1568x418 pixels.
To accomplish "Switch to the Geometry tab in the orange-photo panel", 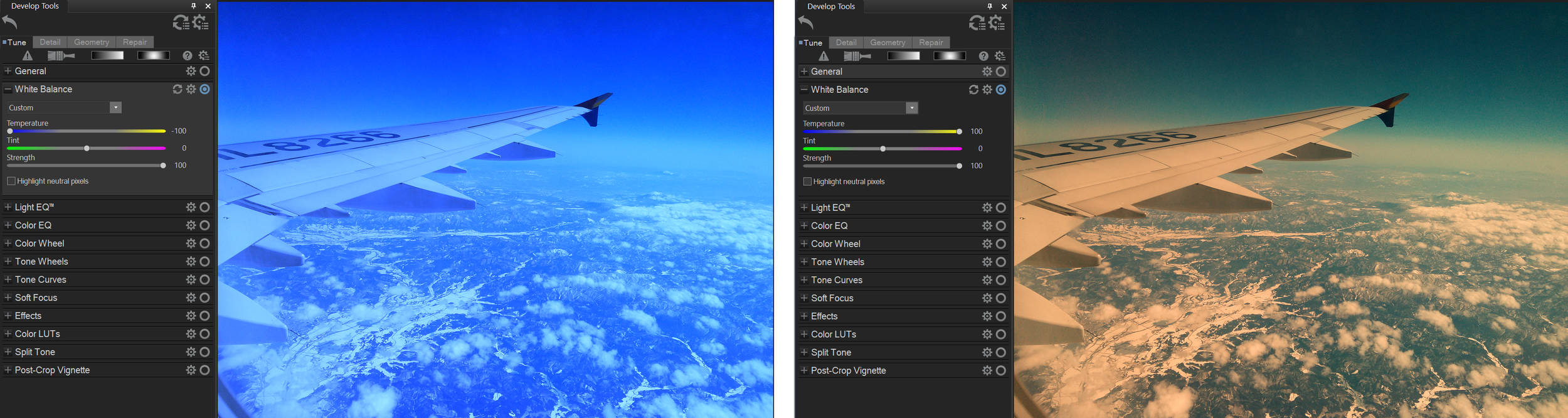I will [887, 43].
